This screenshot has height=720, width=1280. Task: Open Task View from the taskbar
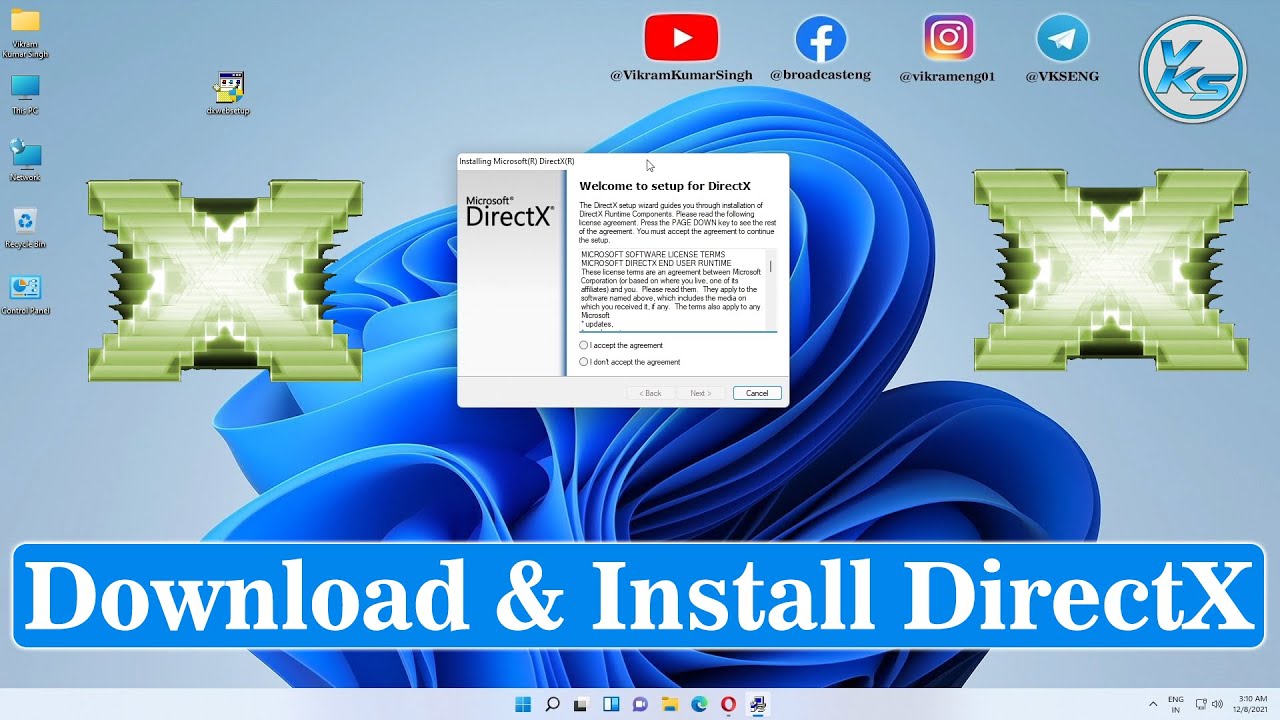point(581,704)
